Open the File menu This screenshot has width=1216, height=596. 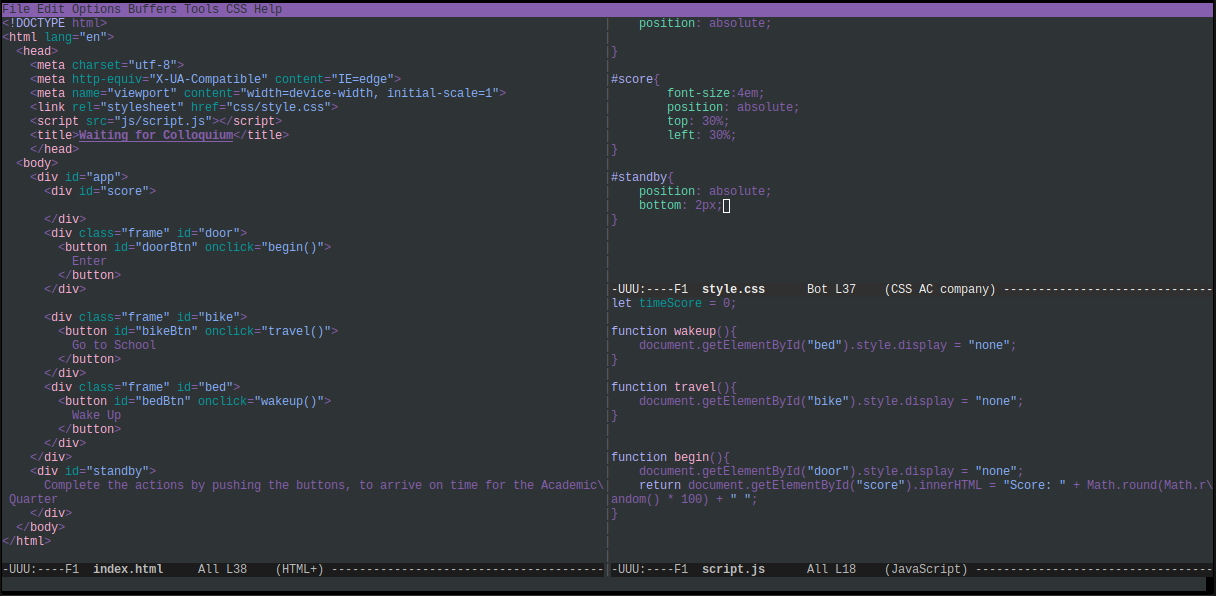(x=16, y=9)
